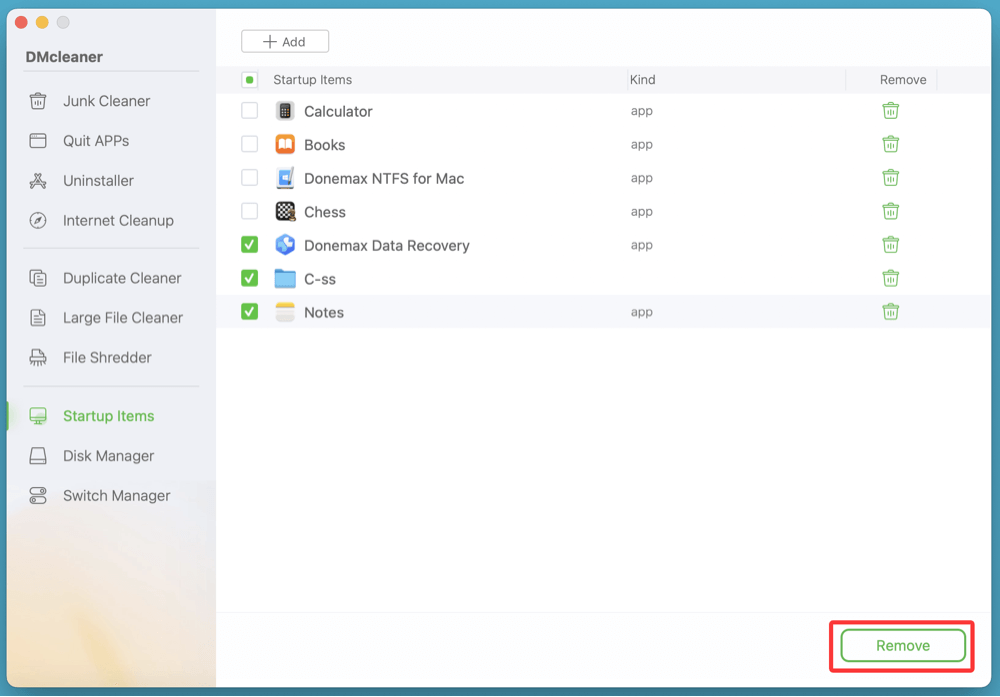1000x697 pixels.
Task: Enable the Calculator startup checkbox
Action: click(x=249, y=110)
